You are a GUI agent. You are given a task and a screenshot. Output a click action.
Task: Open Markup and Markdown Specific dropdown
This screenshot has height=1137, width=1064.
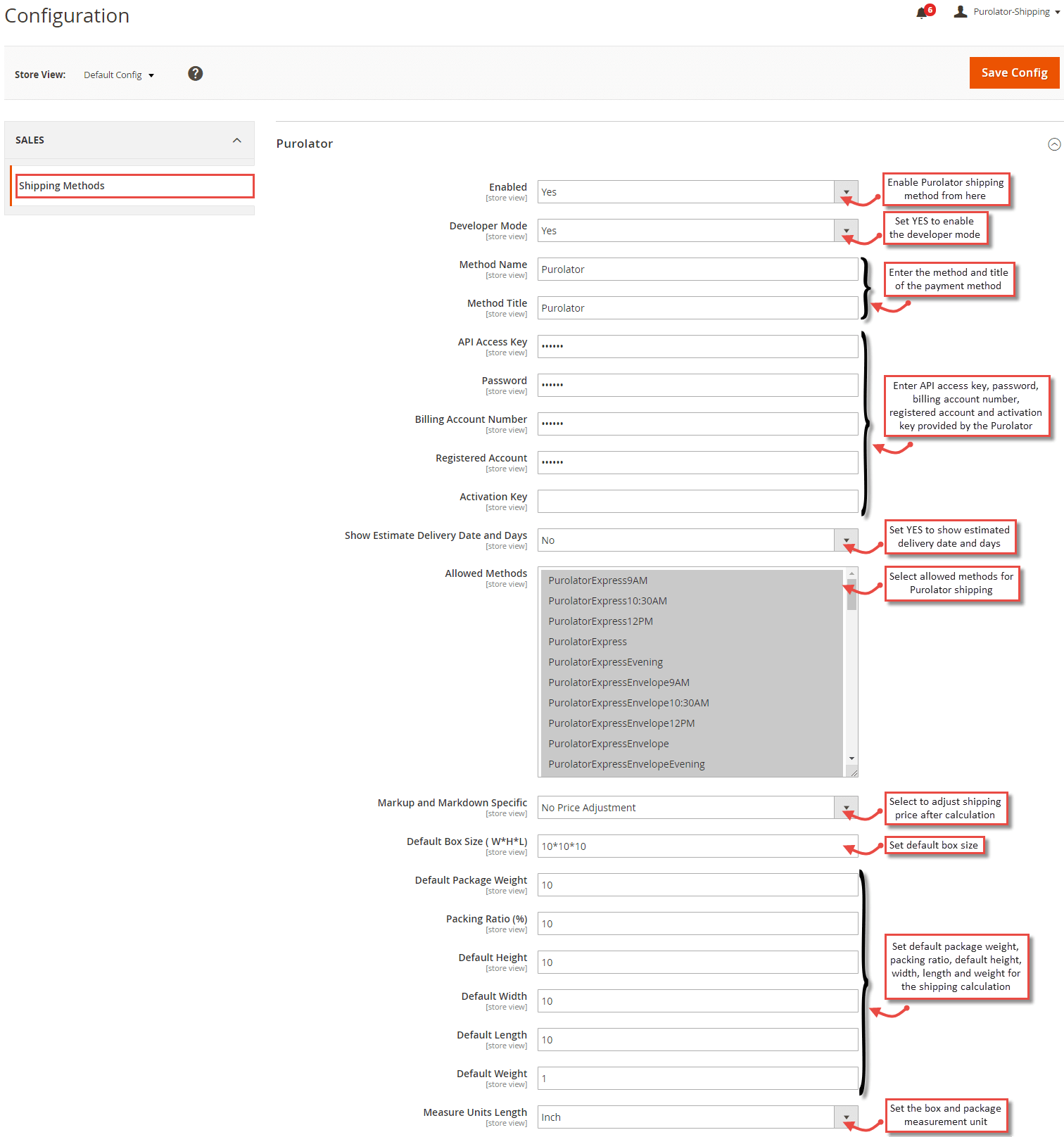pyautogui.click(x=697, y=808)
